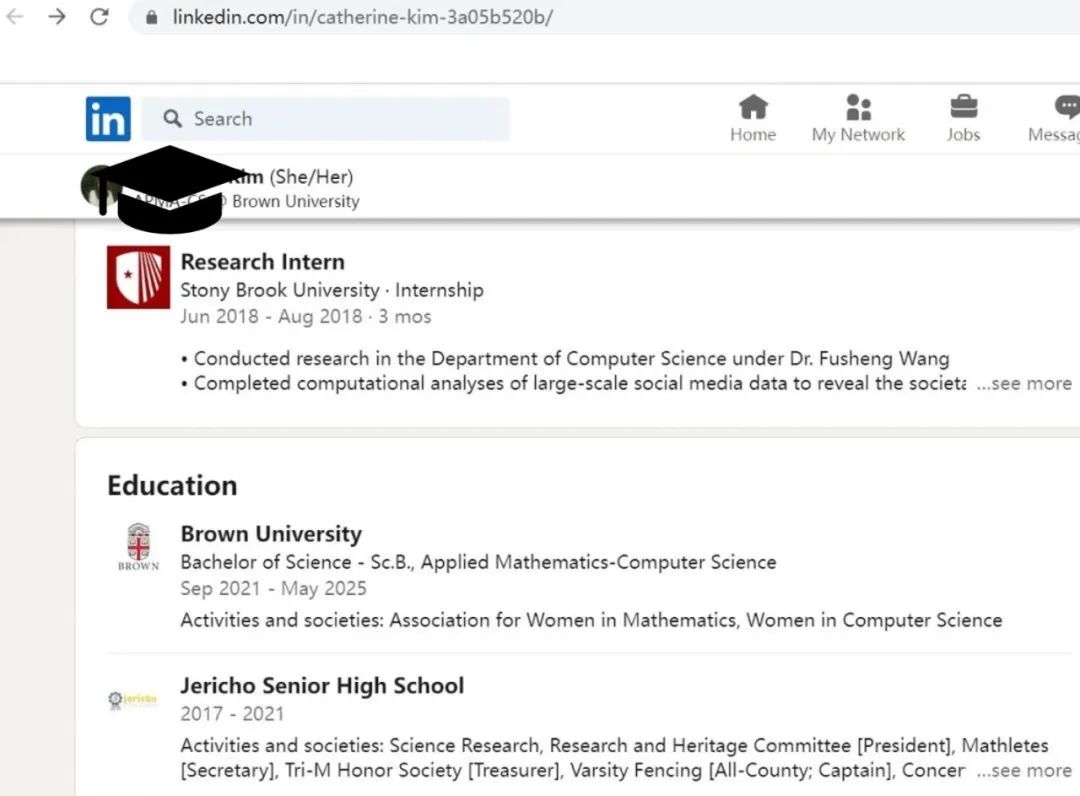Click the Jericho Senior High School logo
The image size is (1080, 796).
[x=133, y=700]
